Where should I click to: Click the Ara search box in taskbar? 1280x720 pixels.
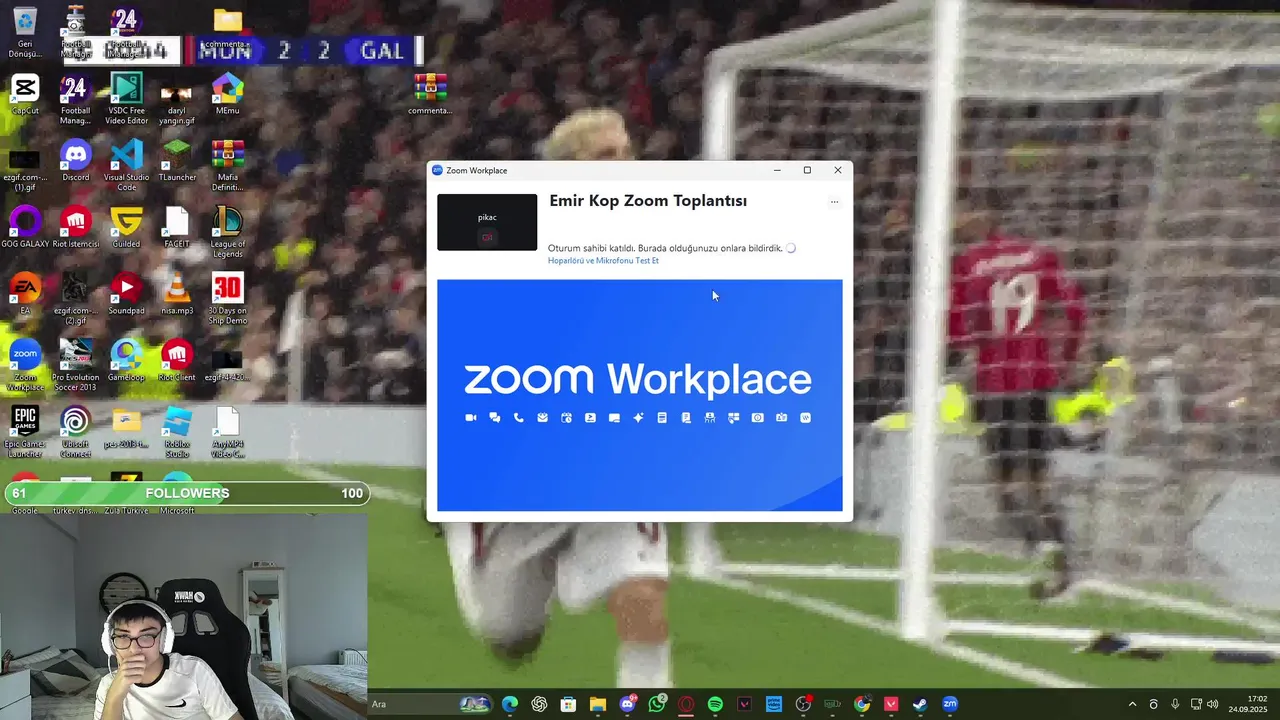pyautogui.click(x=430, y=704)
